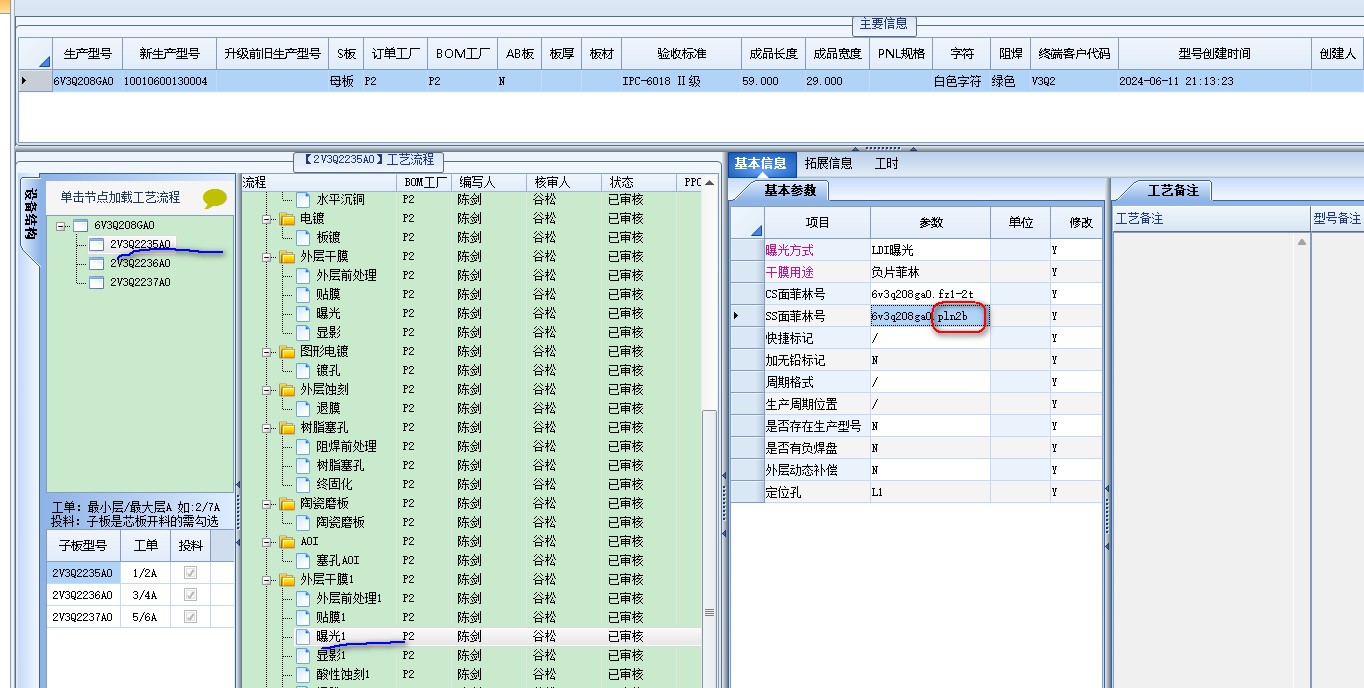1364x688 pixels.
Task: Click the folder icon beside 陶瓷磨板
Action: [288, 503]
